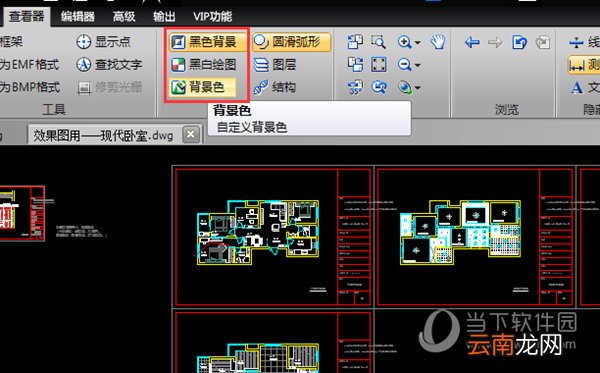The image size is (600, 373).
Task: Open the 查看器 ribbon tab
Action: (26, 16)
